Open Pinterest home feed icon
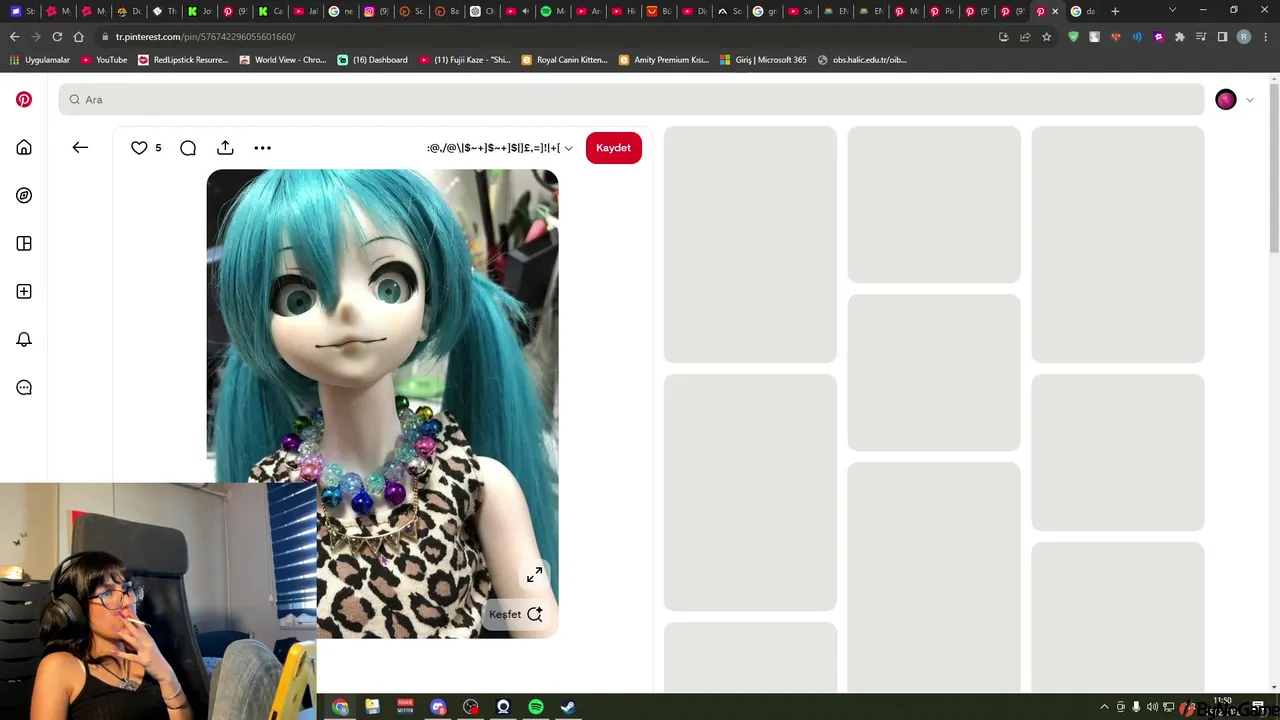1280x720 pixels. pos(24,148)
